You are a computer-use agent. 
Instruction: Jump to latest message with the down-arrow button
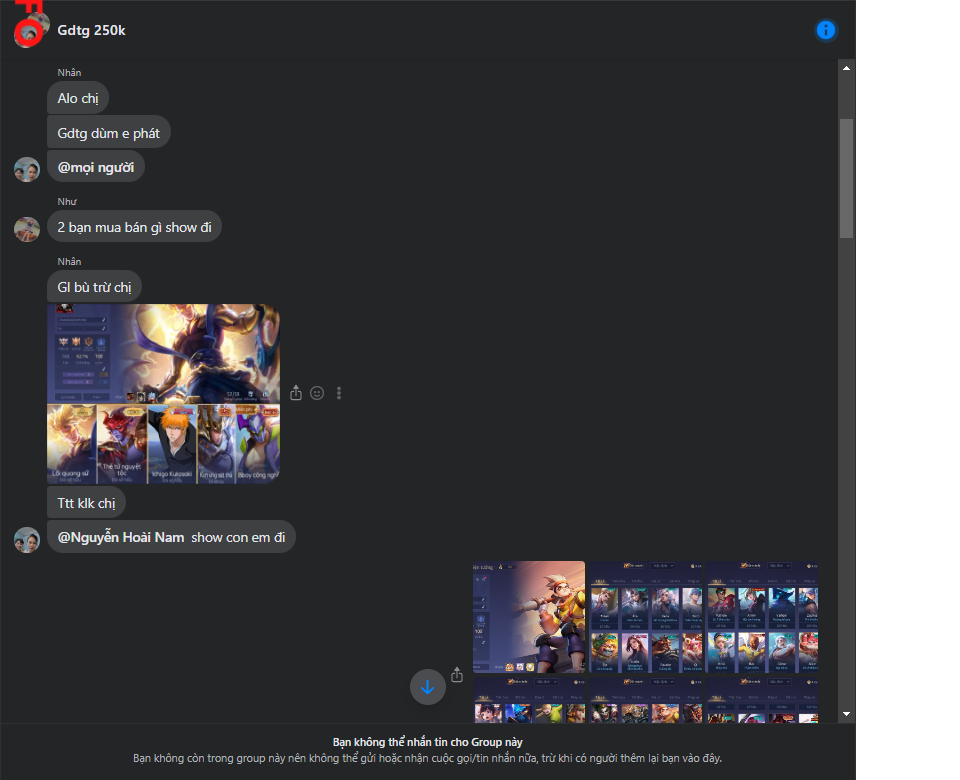tap(427, 687)
